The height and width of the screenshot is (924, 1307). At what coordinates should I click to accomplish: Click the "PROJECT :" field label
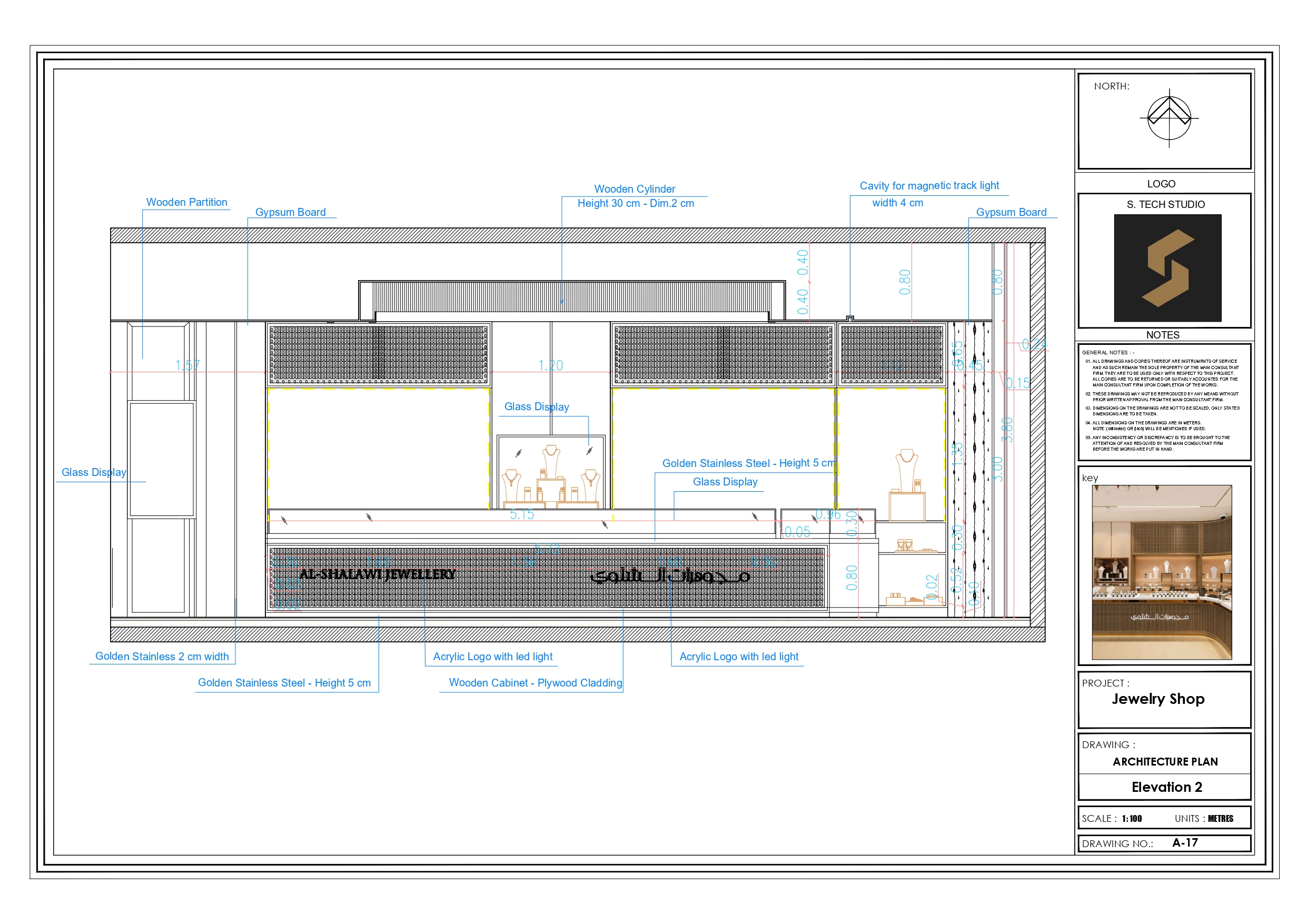[x=1105, y=683]
